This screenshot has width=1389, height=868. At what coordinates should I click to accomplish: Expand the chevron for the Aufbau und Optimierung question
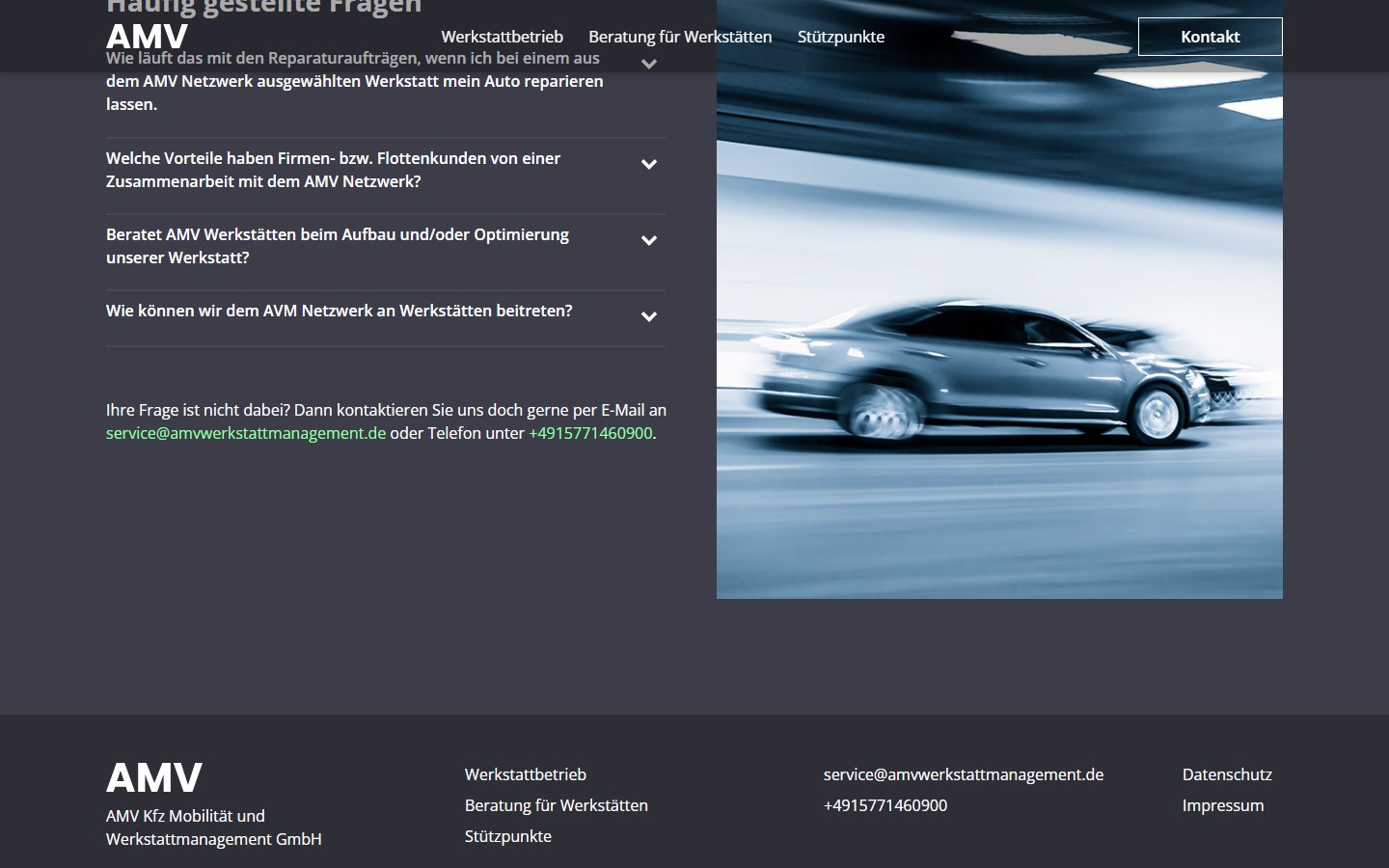649,241
